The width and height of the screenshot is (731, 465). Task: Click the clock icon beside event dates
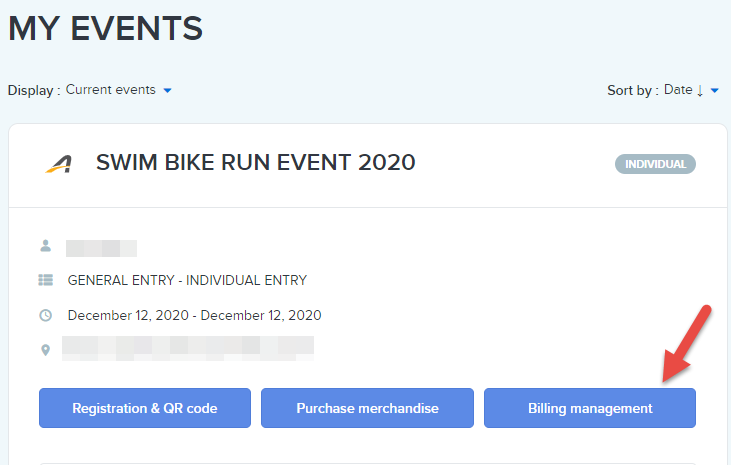point(45,316)
